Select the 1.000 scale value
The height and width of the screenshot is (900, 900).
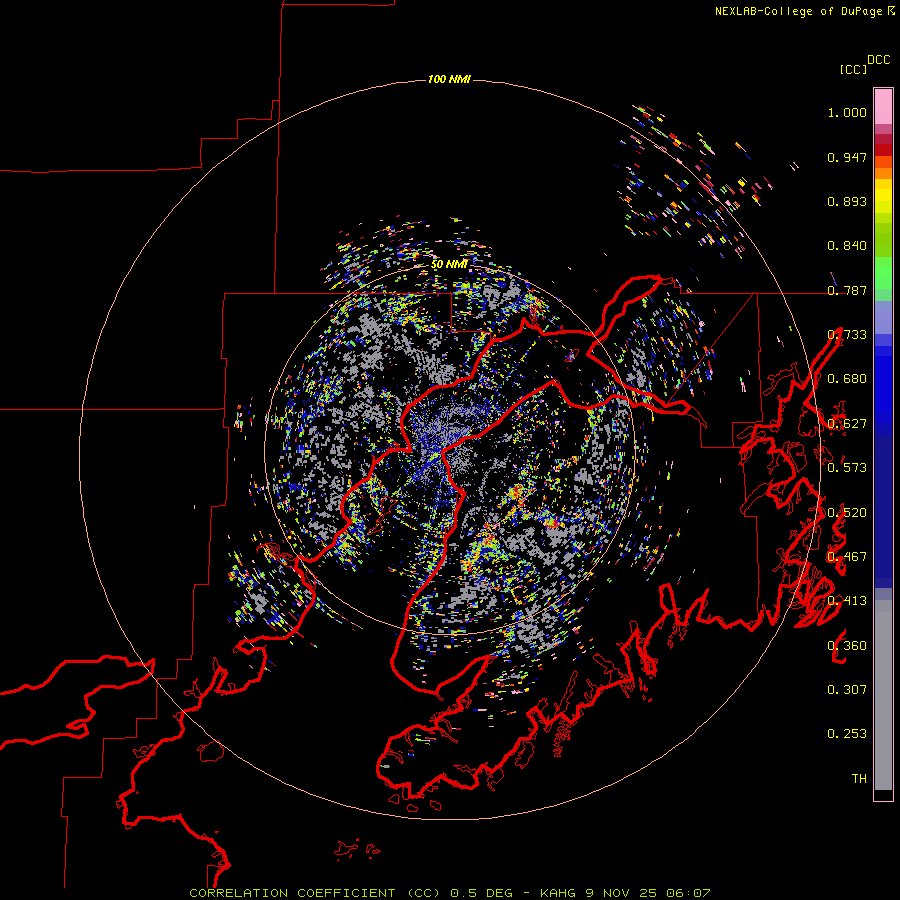click(x=847, y=112)
